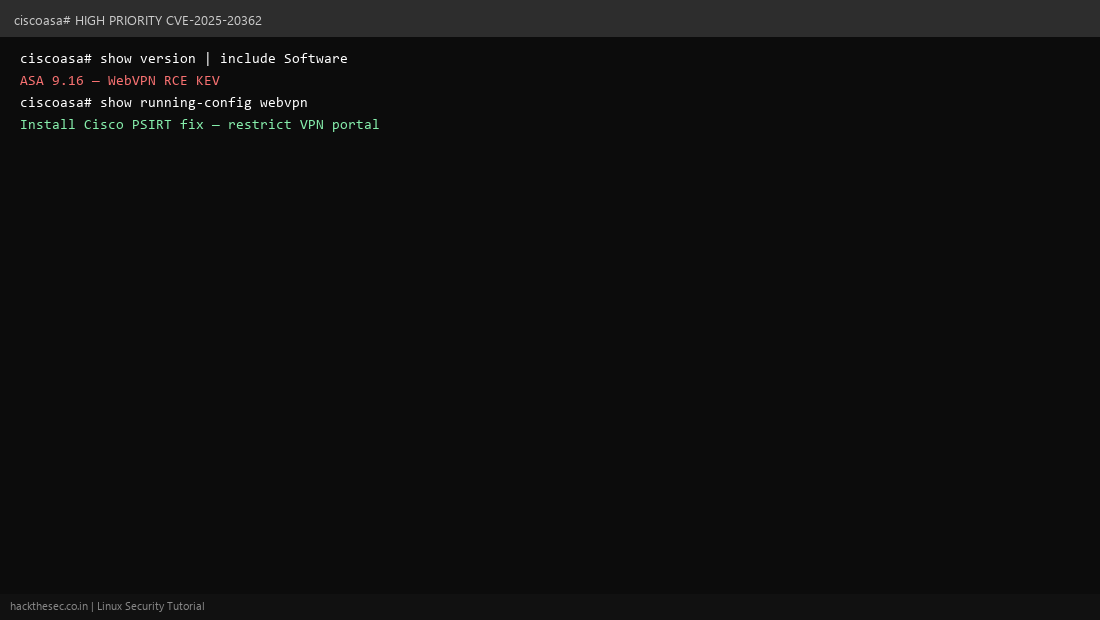The height and width of the screenshot is (620, 1100).
Task: Click the green 'restrict VPN portal' text
Action: click(303, 124)
